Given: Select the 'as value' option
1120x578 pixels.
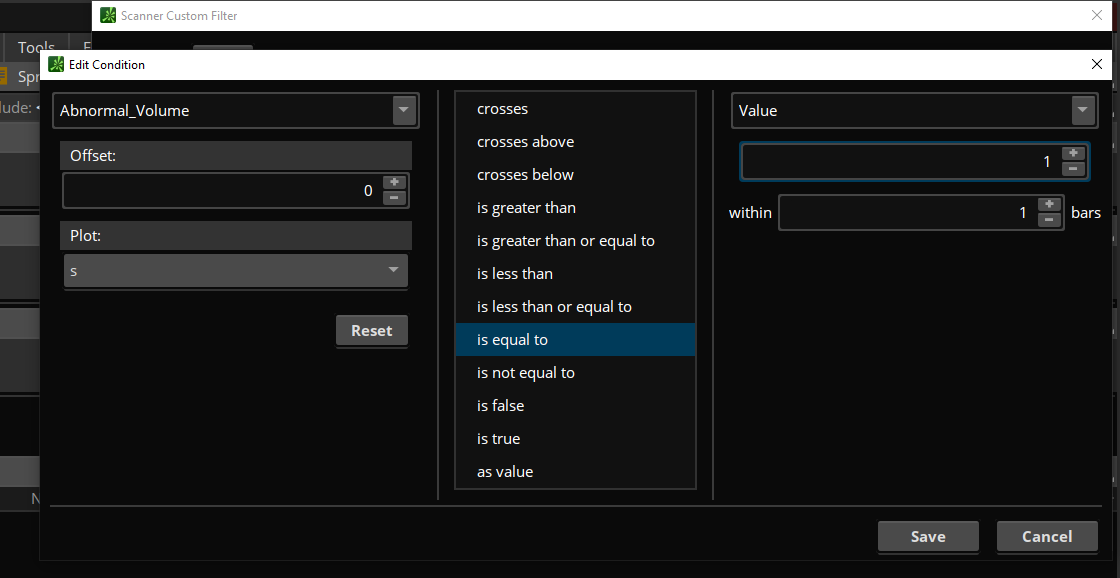Looking at the screenshot, I should (505, 472).
